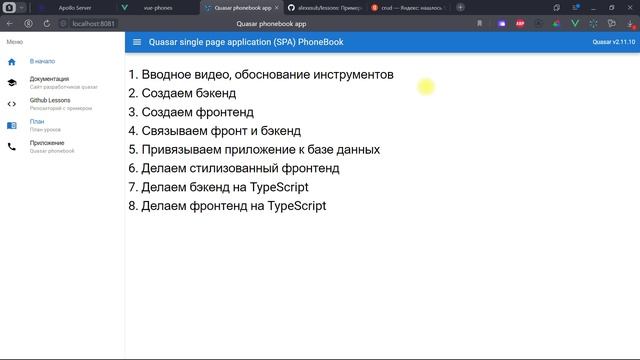Open the gray round extension icon after ABP
Image resolution: width=640 pixels, height=360 pixels.
click(x=538, y=24)
